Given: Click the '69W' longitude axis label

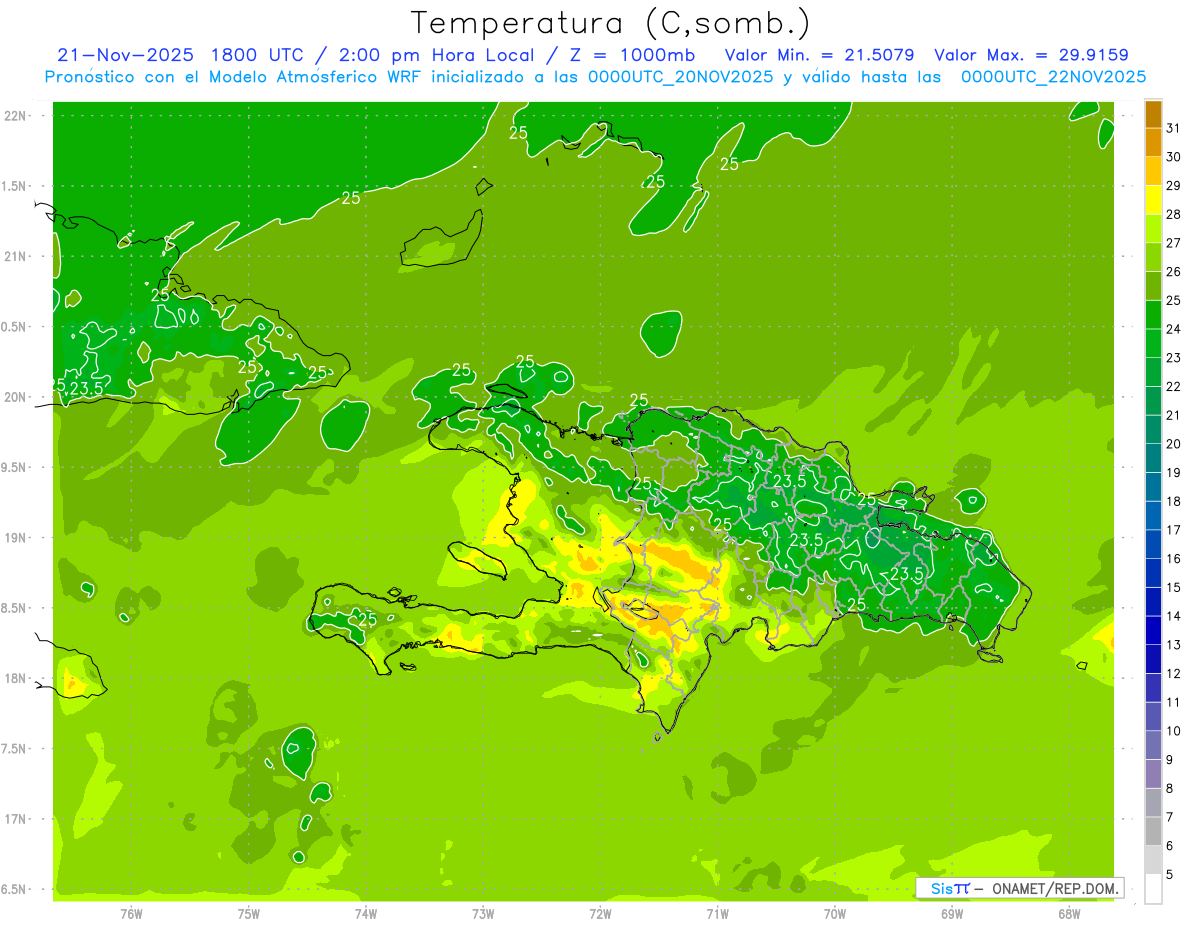Looking at the screenshot, I should tap(952, 914).
